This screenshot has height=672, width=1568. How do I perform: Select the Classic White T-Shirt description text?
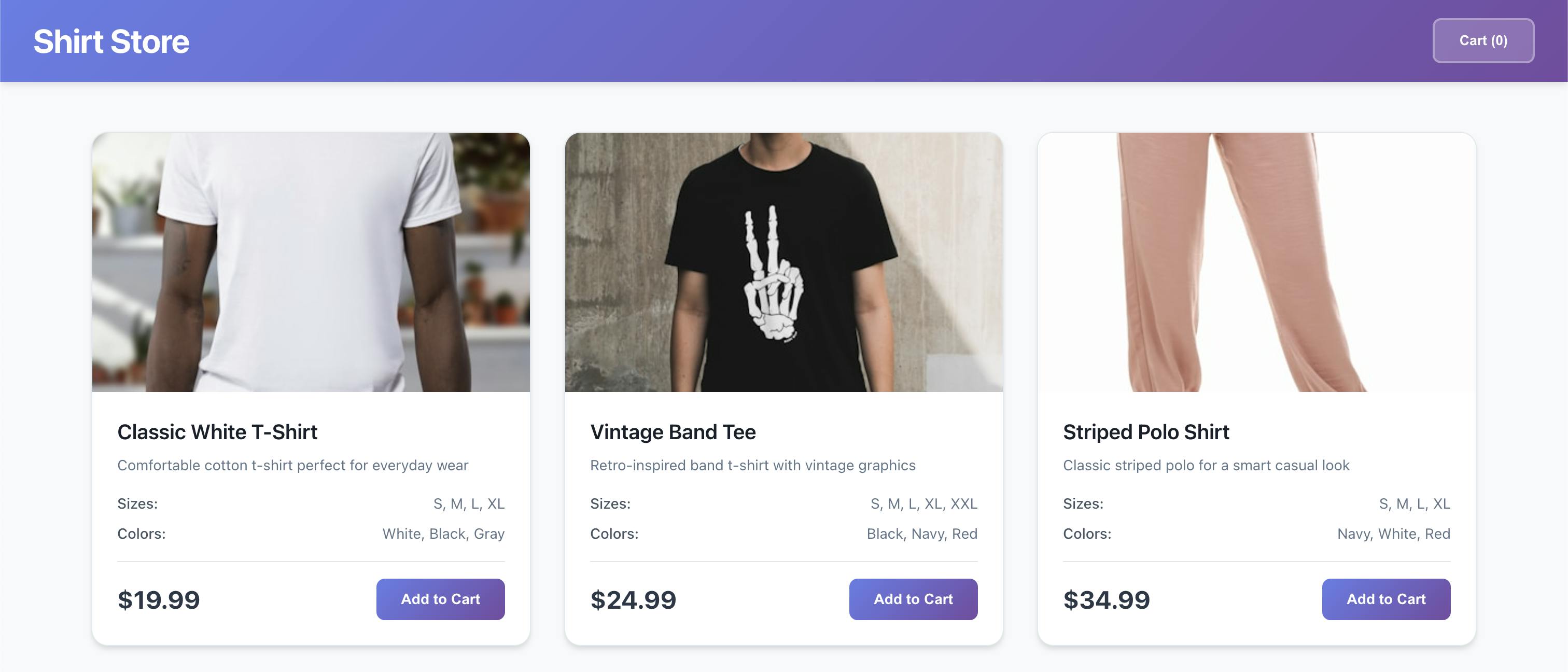coord(293,465)
